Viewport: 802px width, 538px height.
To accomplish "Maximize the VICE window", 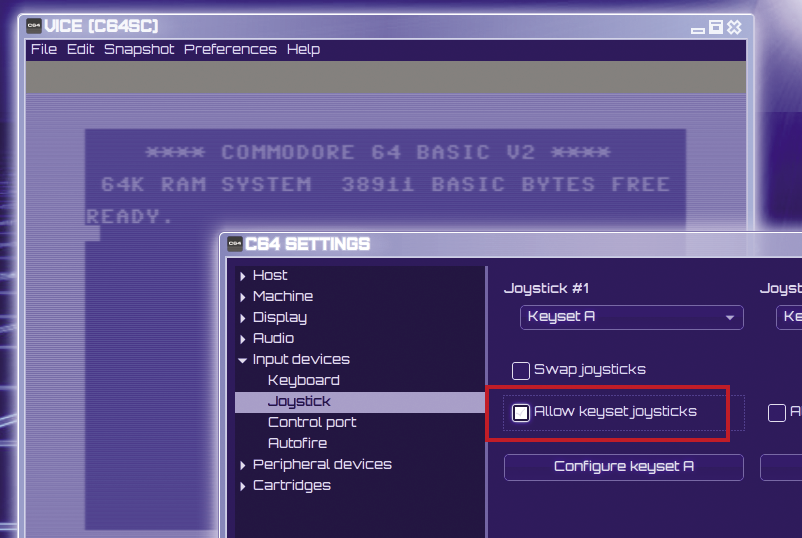I will [x=716, y=27].
